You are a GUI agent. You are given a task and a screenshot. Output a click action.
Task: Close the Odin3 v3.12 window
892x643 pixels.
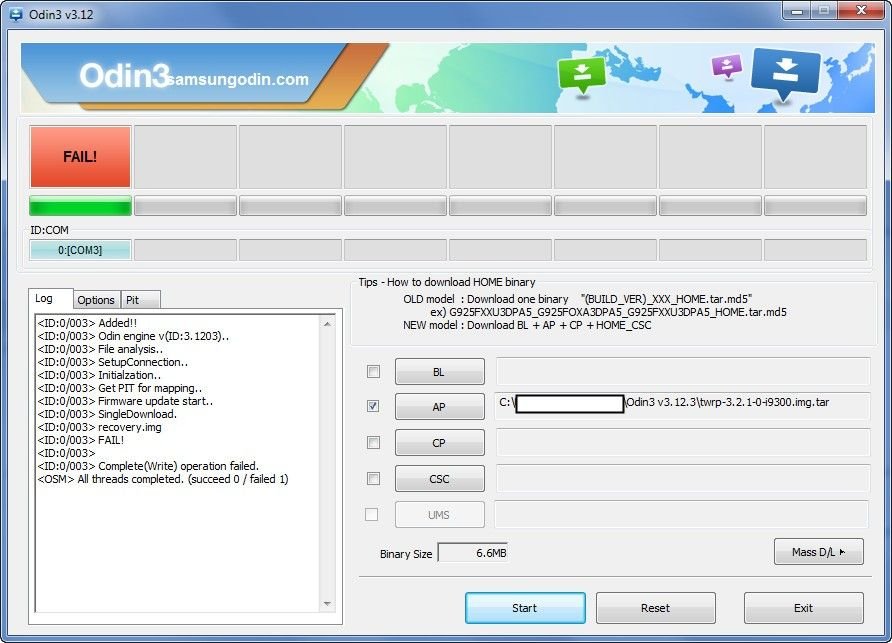pos(861,11)
